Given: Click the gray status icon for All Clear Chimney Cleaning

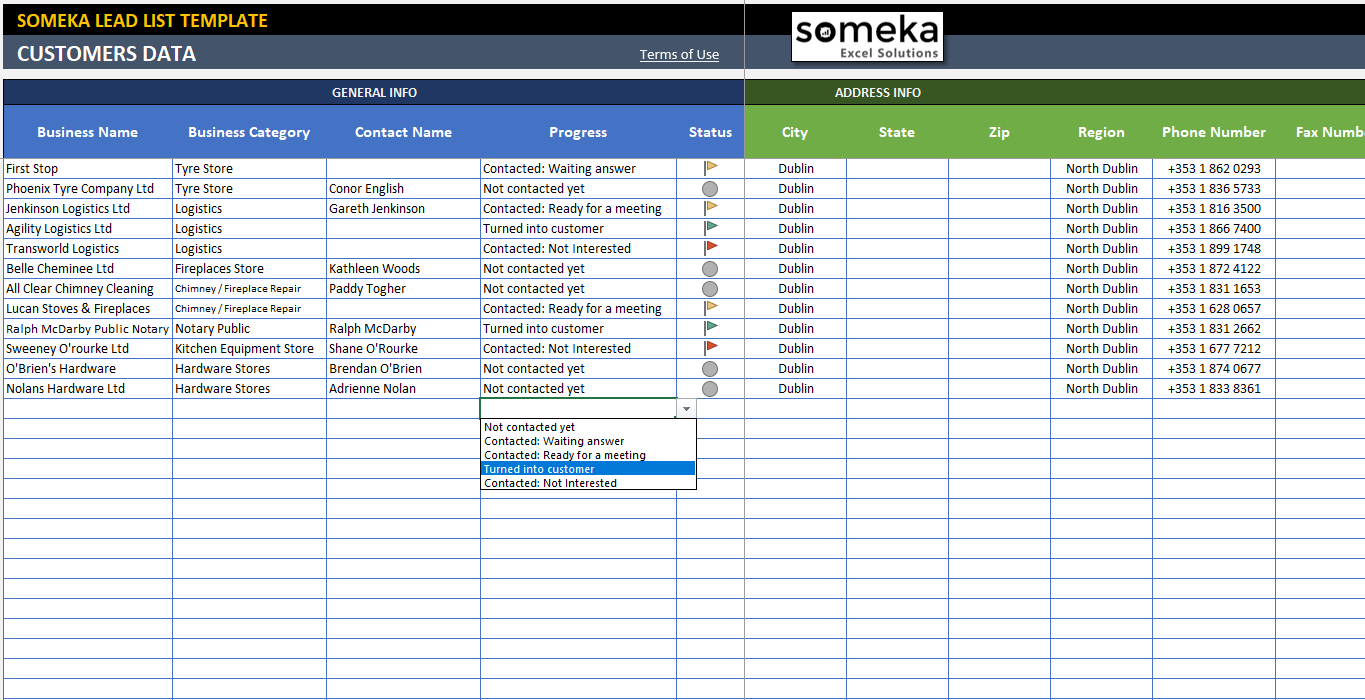Looking at the screenshot, I should (710, 288).
